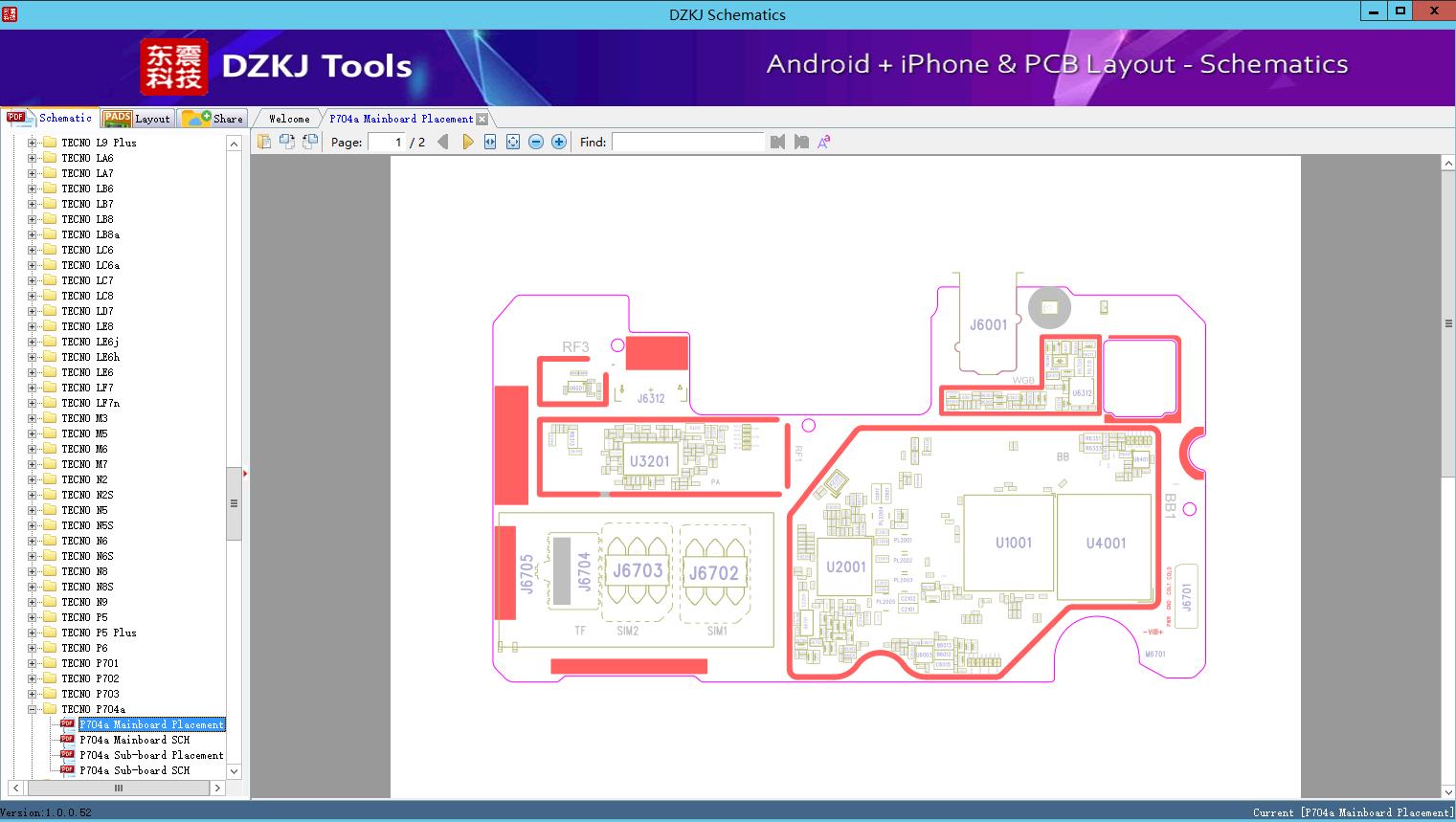Open P704a Mainboard Placement in the tree

[x=152, y=724]
